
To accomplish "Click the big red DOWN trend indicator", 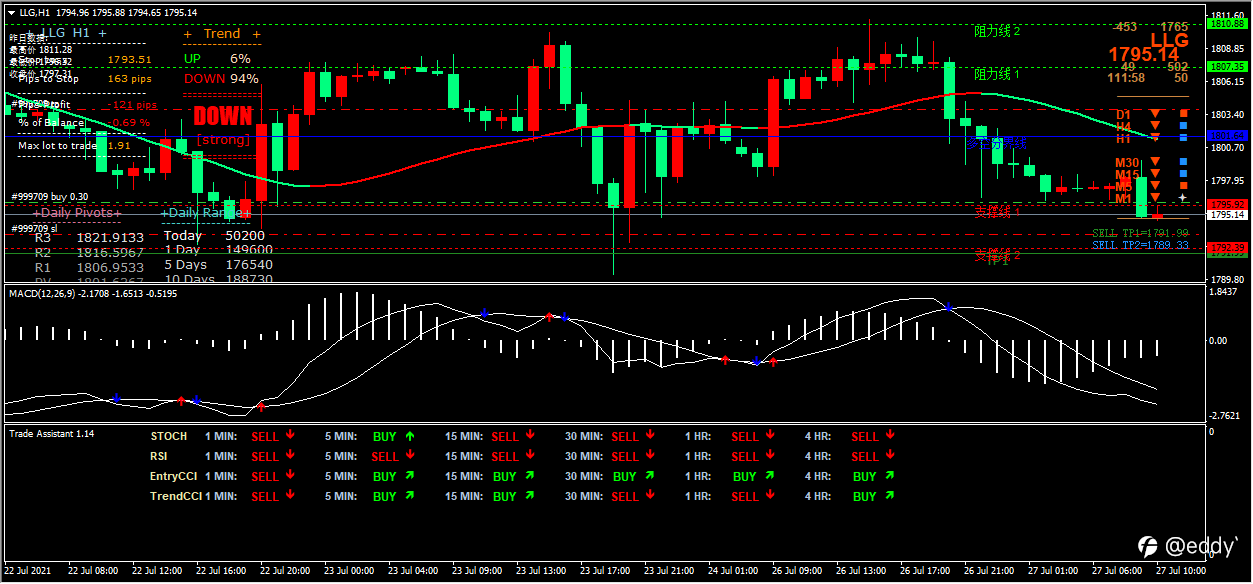I will tap(222, 116).
